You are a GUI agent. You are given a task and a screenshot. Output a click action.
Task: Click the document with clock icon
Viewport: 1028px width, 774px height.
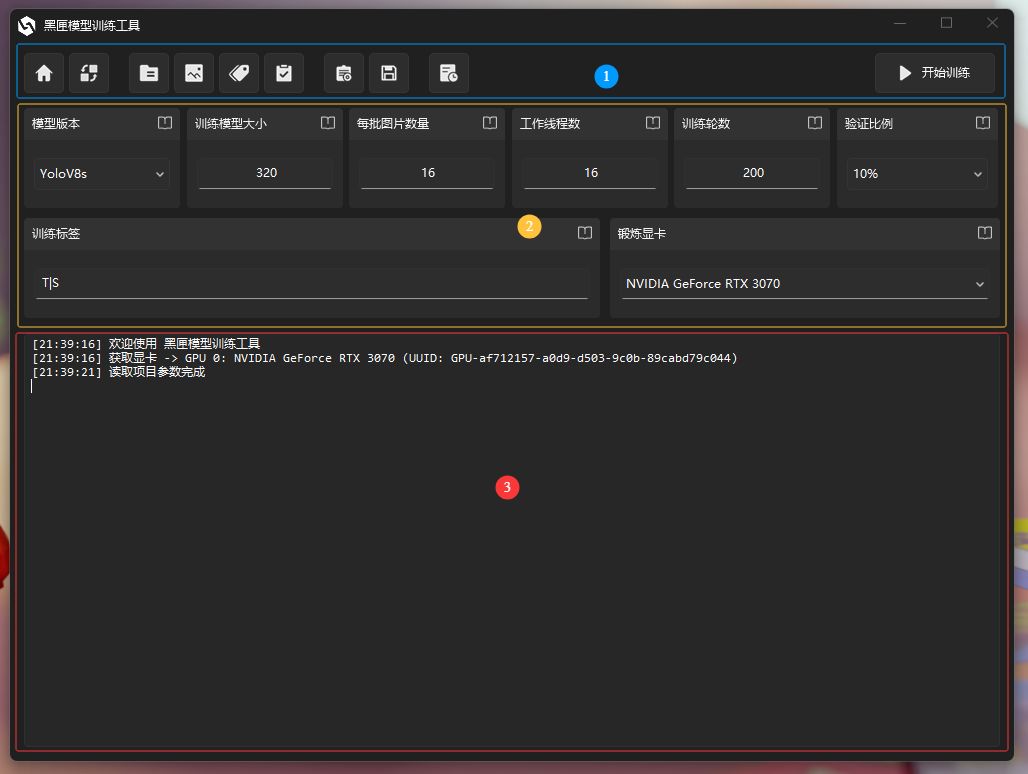pos(449,73)
